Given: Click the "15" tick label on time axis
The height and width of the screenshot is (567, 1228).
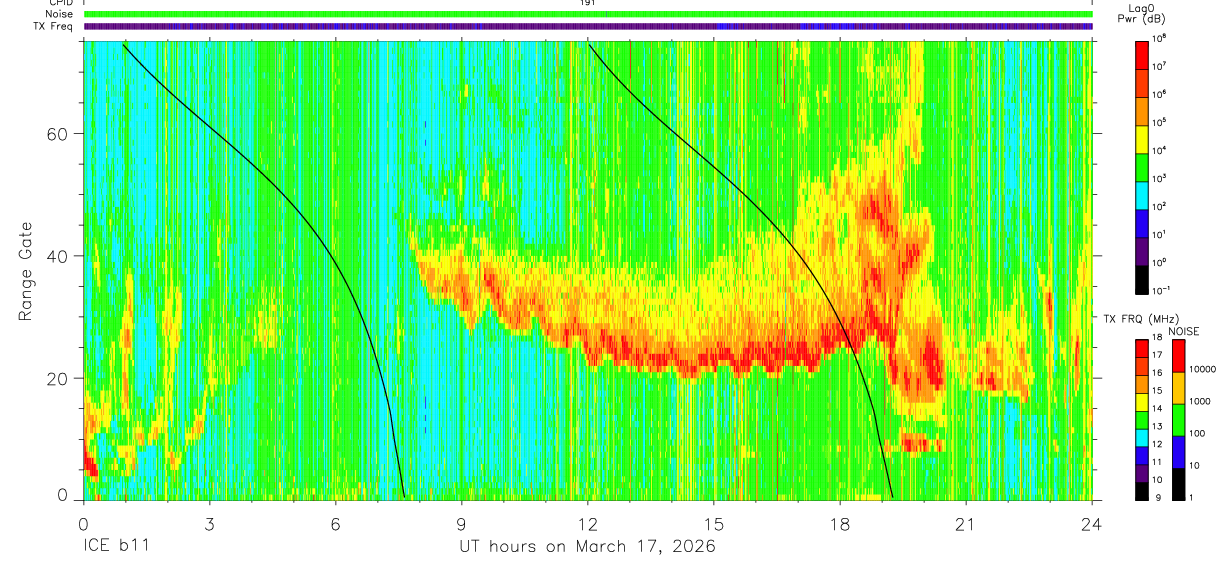Looking at the screenshot, I should pyautogui.click(x=714, y=524).
